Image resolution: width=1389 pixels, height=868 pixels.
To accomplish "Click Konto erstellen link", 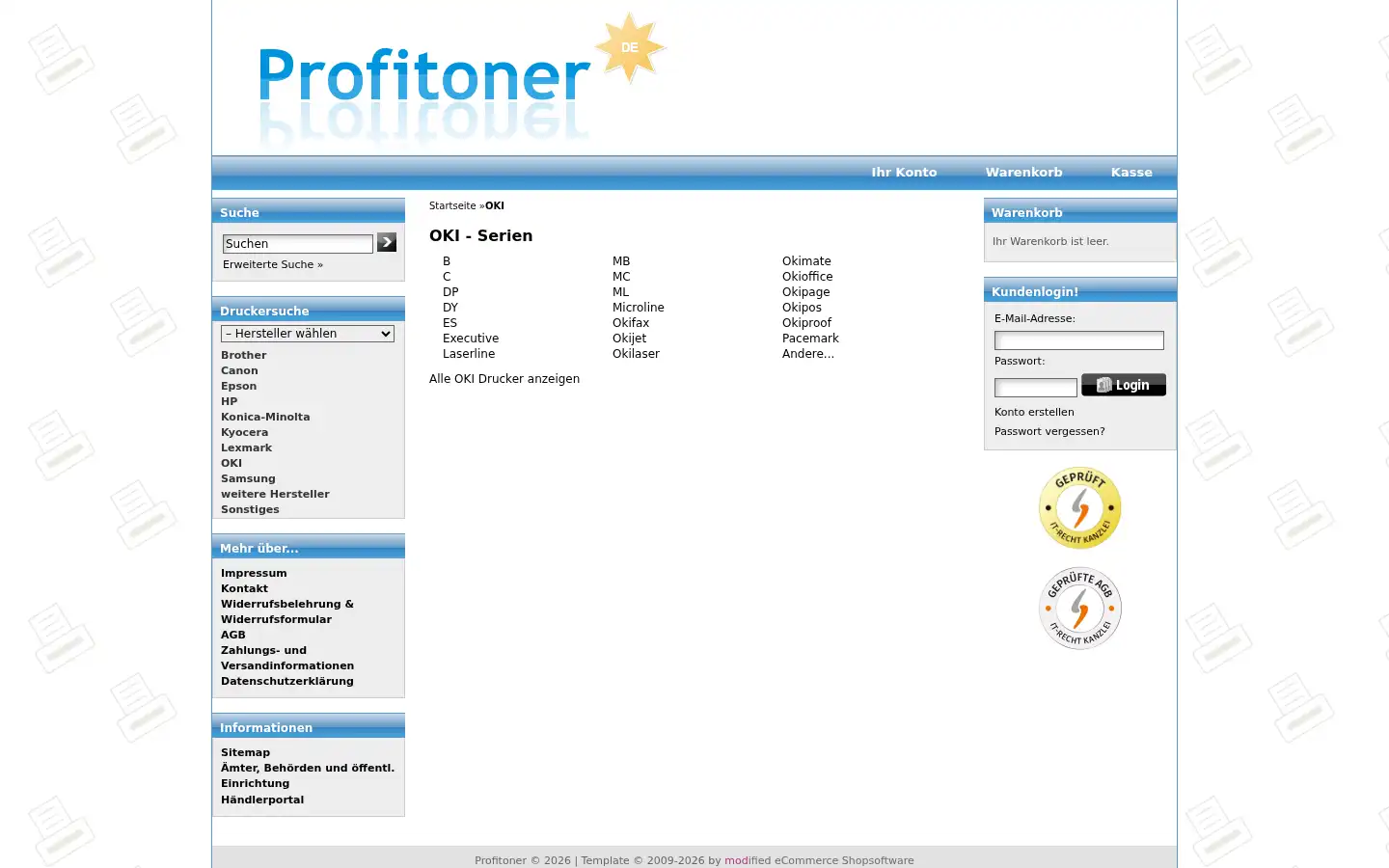I will point(1034,412).
